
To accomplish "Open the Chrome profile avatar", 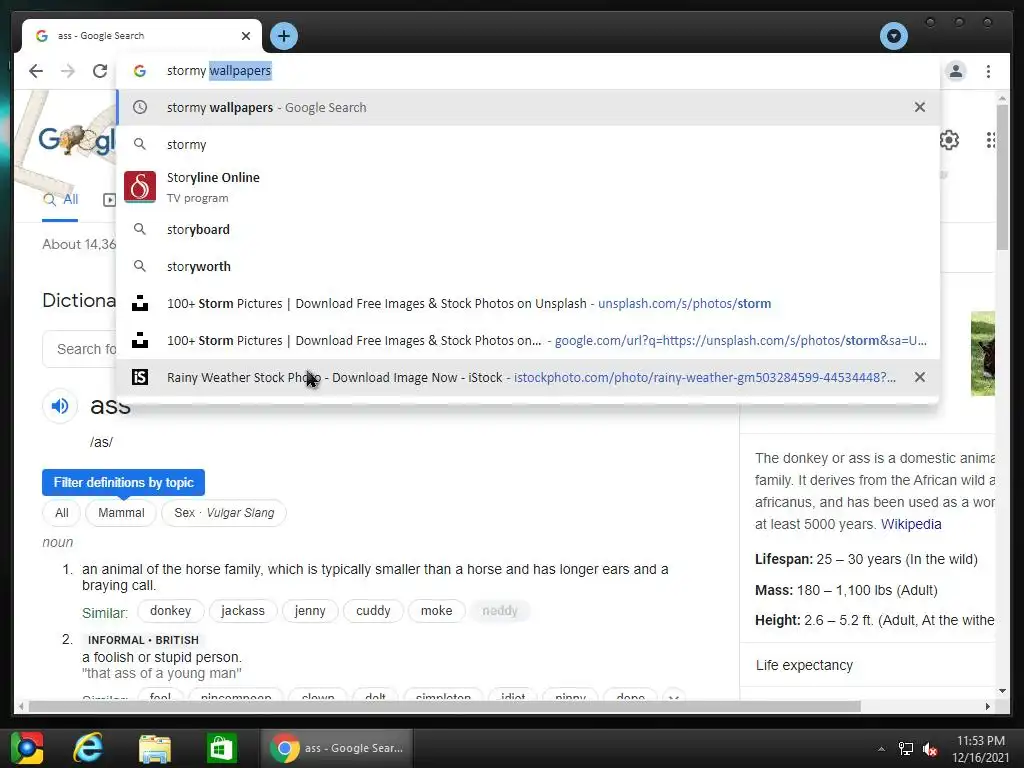I will (x=956, y=71).
